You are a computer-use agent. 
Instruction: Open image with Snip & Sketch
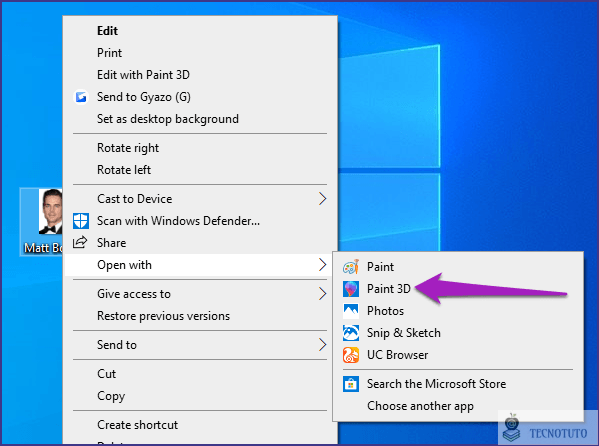pos(458,333)
